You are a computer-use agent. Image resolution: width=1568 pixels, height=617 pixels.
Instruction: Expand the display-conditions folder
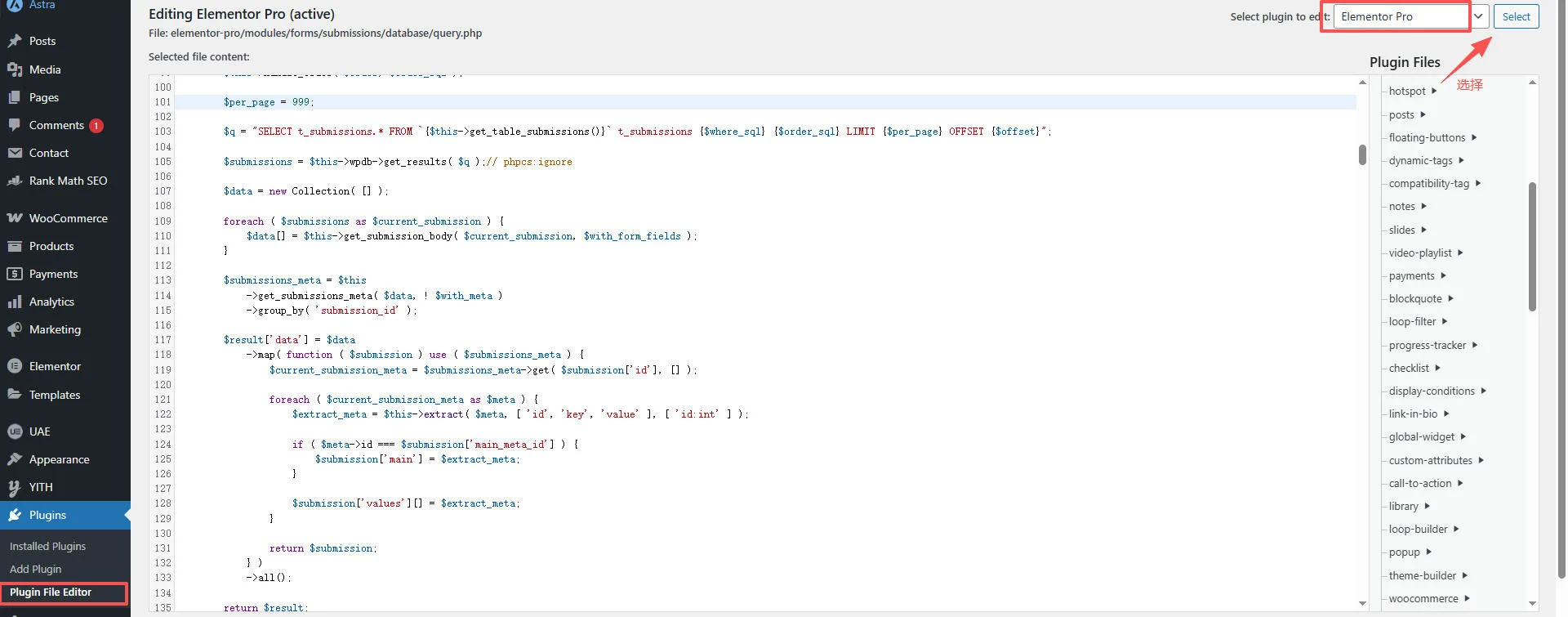pyautogui.click(x=1437, y=391)
